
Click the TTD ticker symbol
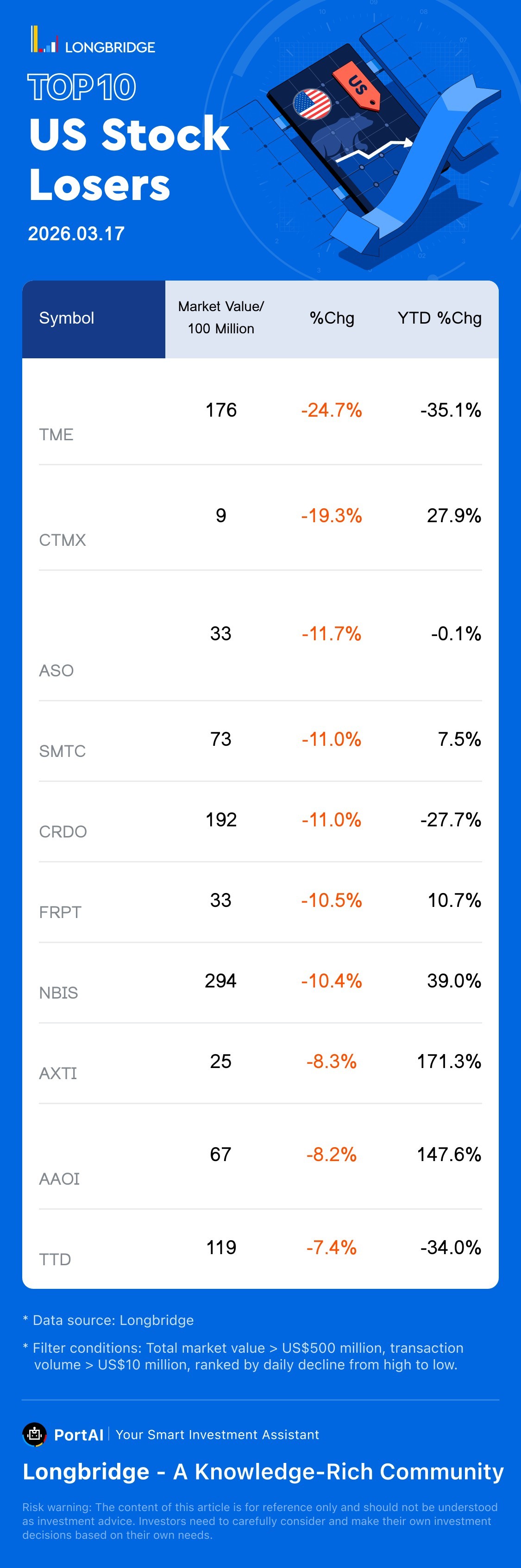point(55,1259)
